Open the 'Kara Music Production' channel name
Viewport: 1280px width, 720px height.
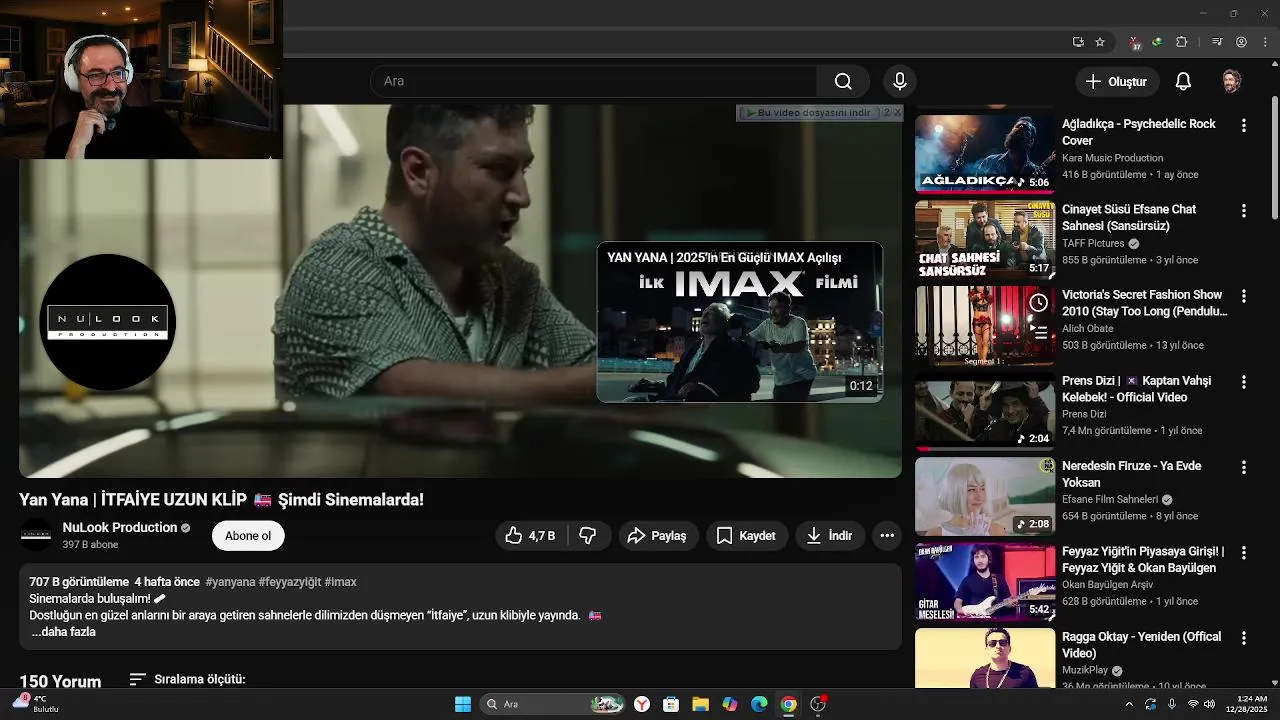[x=1112, y=158]
